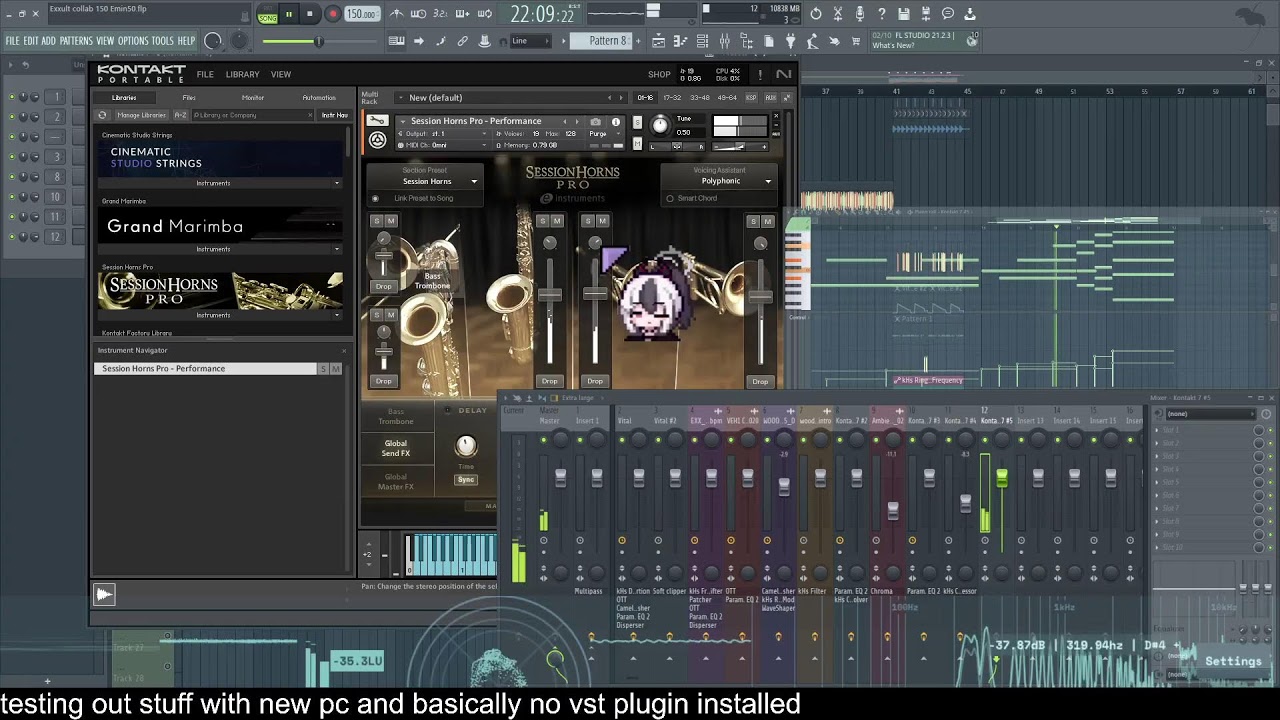
Task: Toggle the delay Sync button
Action: pyautogui.click(x=466, y=480)
